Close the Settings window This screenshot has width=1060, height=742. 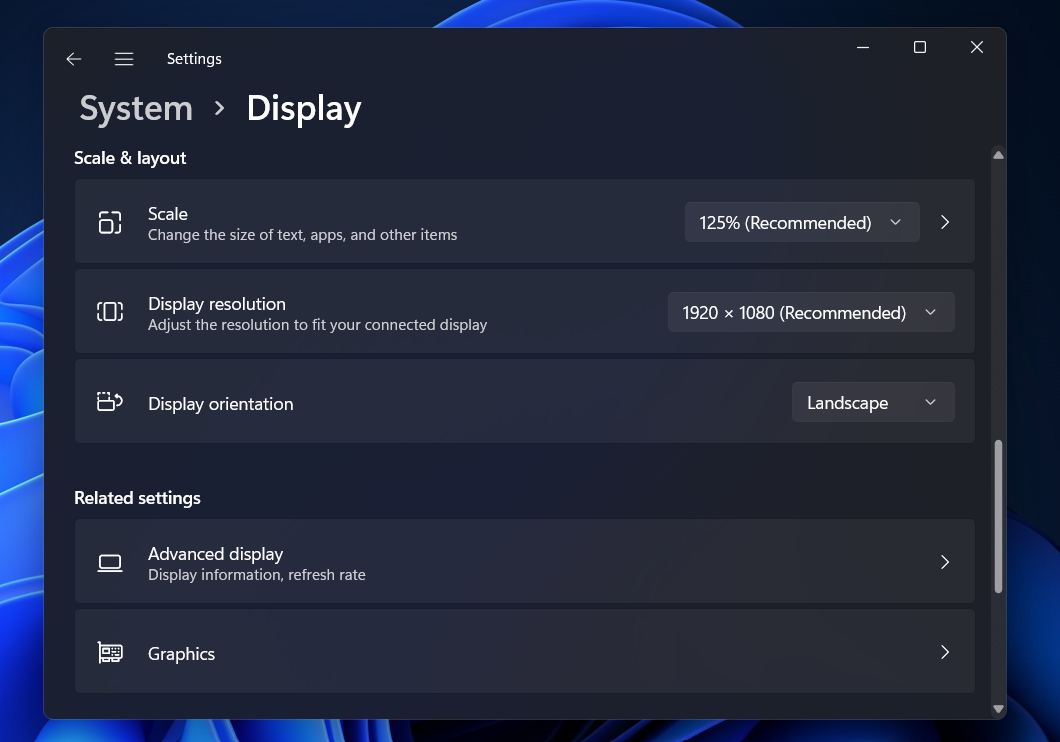coord(976,47)
